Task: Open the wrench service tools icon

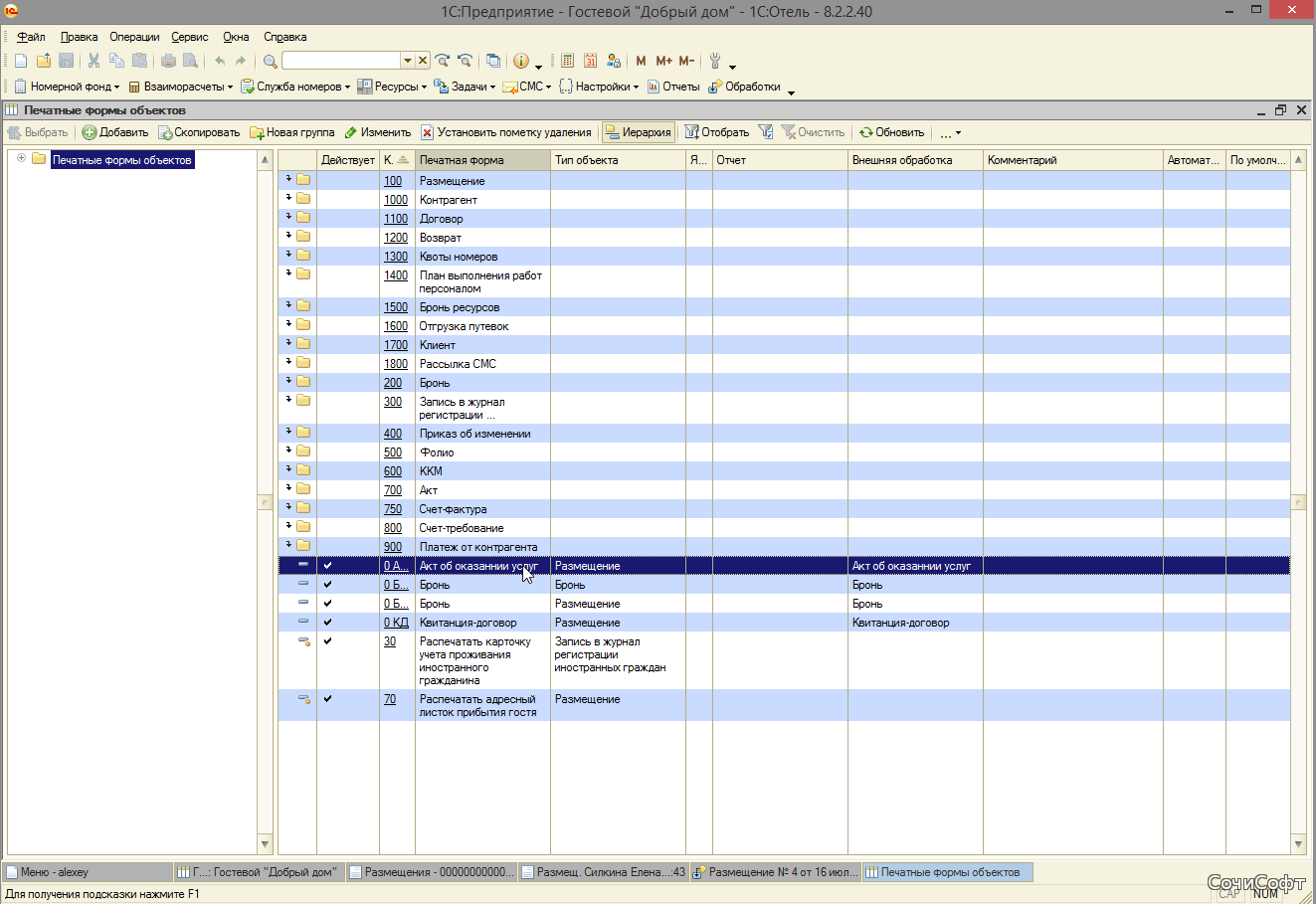Action: pos(714,61)
